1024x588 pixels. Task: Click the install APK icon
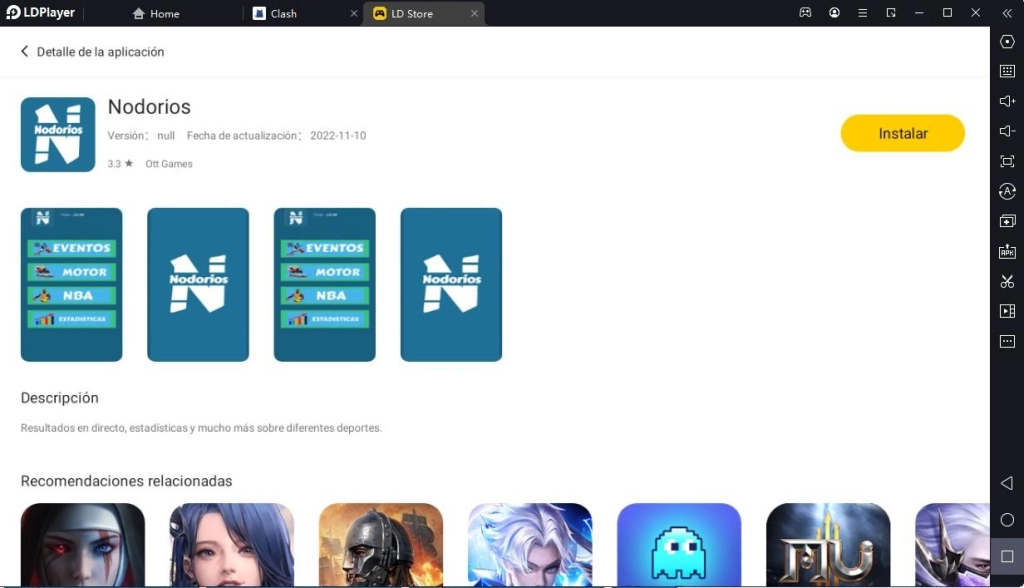(x=1007, y=251)
